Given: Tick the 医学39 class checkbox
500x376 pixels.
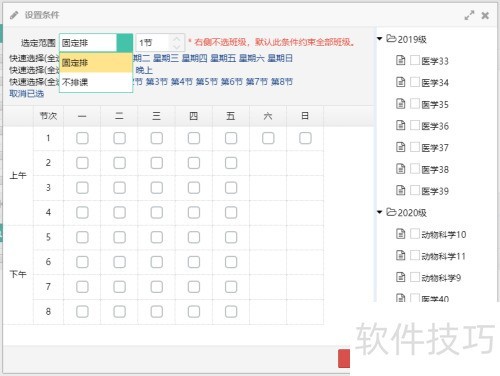Looking at the screenshot, I should pyautogui.click(x=415, y=190).
